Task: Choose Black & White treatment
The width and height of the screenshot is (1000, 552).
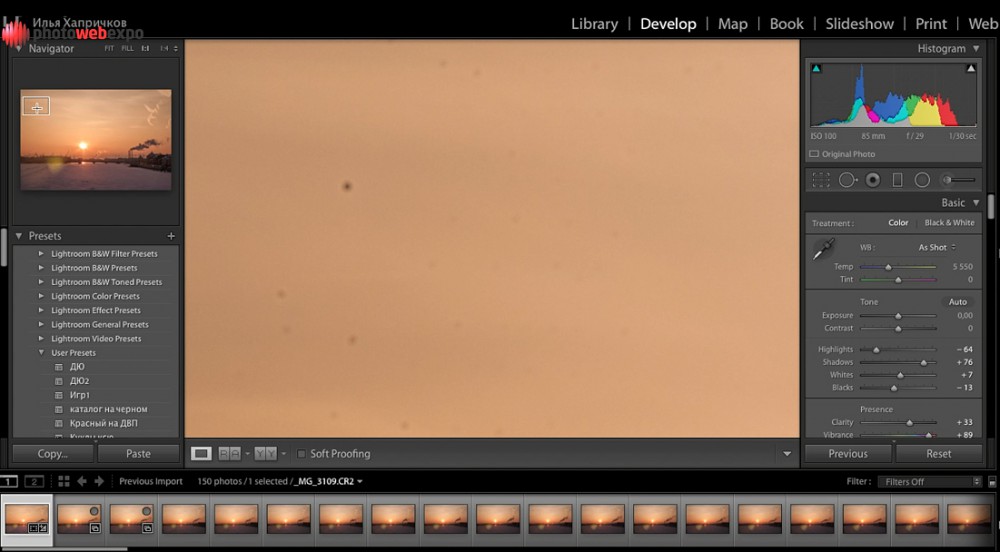Action: pos(950,222)
